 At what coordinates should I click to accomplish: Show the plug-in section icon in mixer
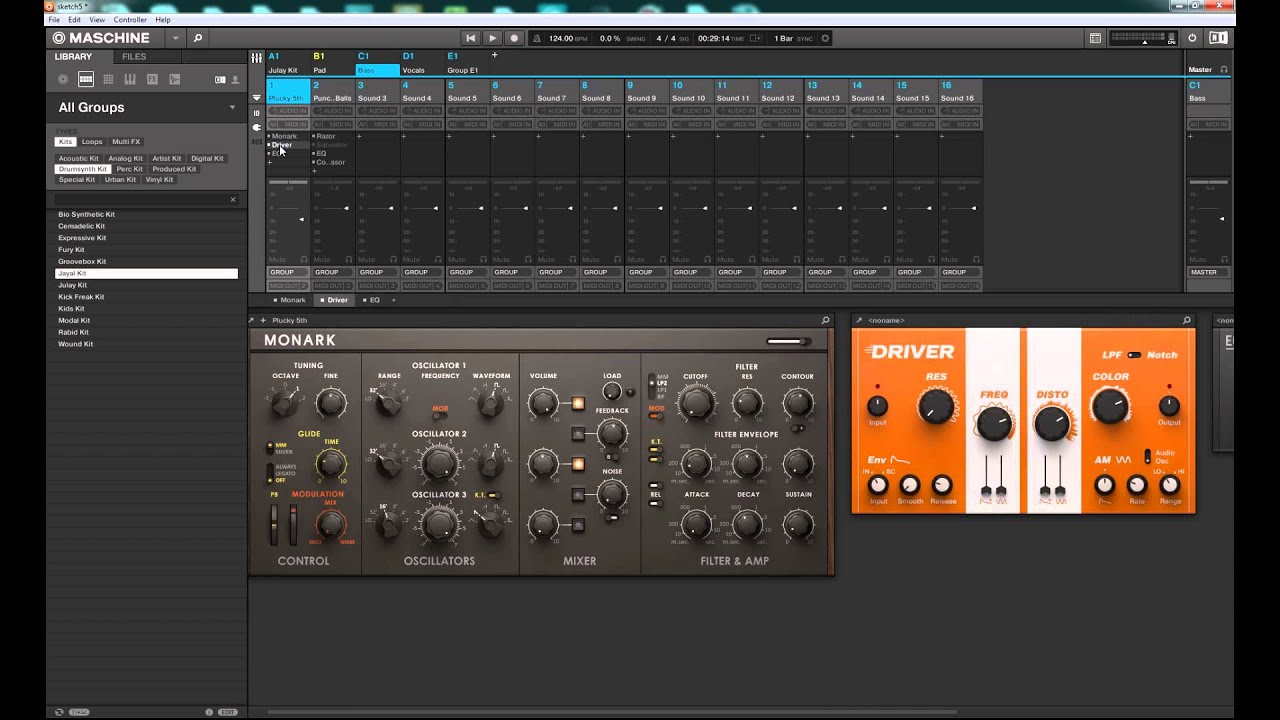pyautogui.click(x=257, y=128)
